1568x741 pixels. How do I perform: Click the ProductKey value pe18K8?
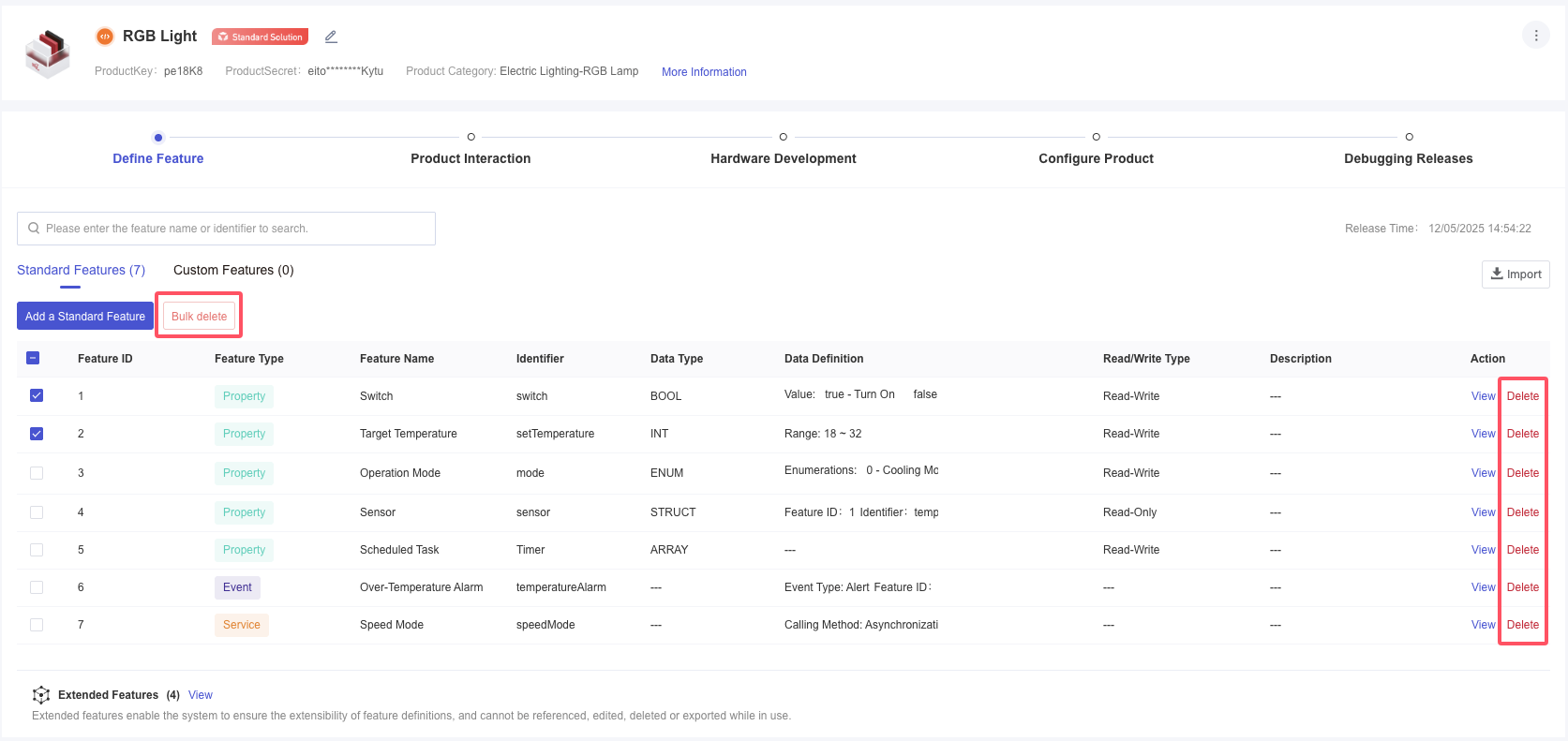tap(183, 71)
